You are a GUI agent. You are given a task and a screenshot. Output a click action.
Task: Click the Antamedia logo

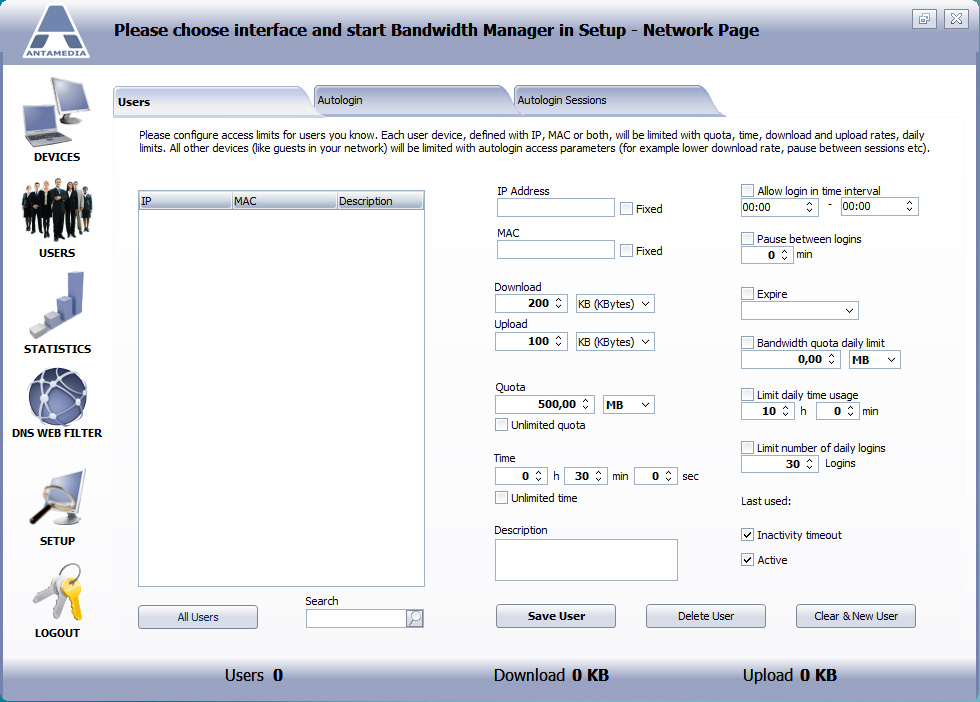coord(56,32)
